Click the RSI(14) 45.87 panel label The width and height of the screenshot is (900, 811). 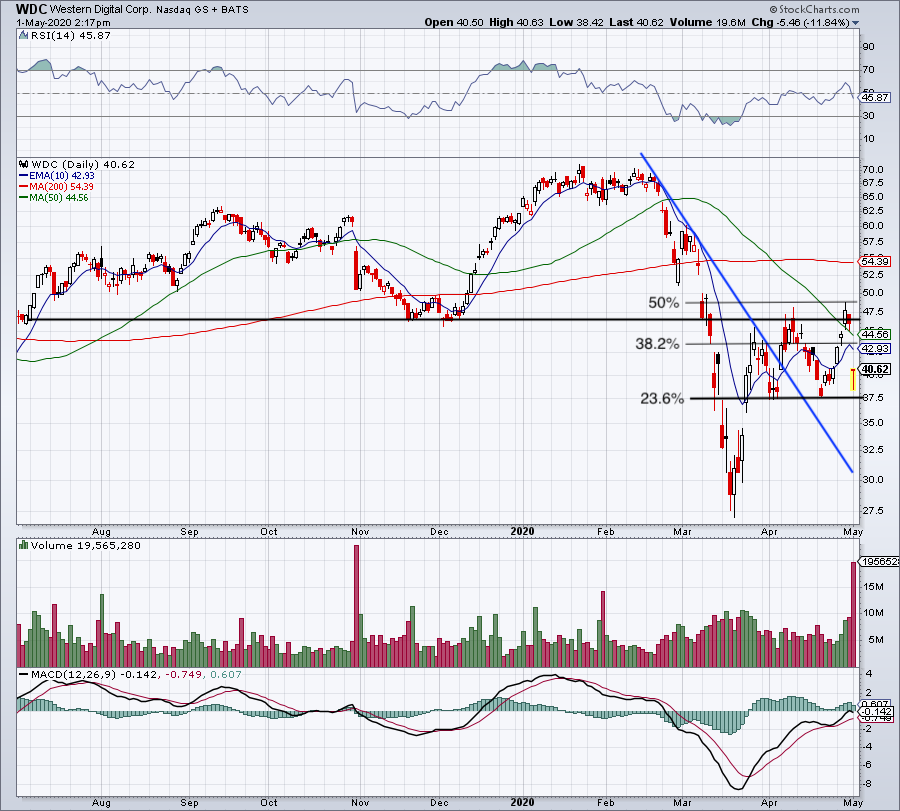pos(69,35)
